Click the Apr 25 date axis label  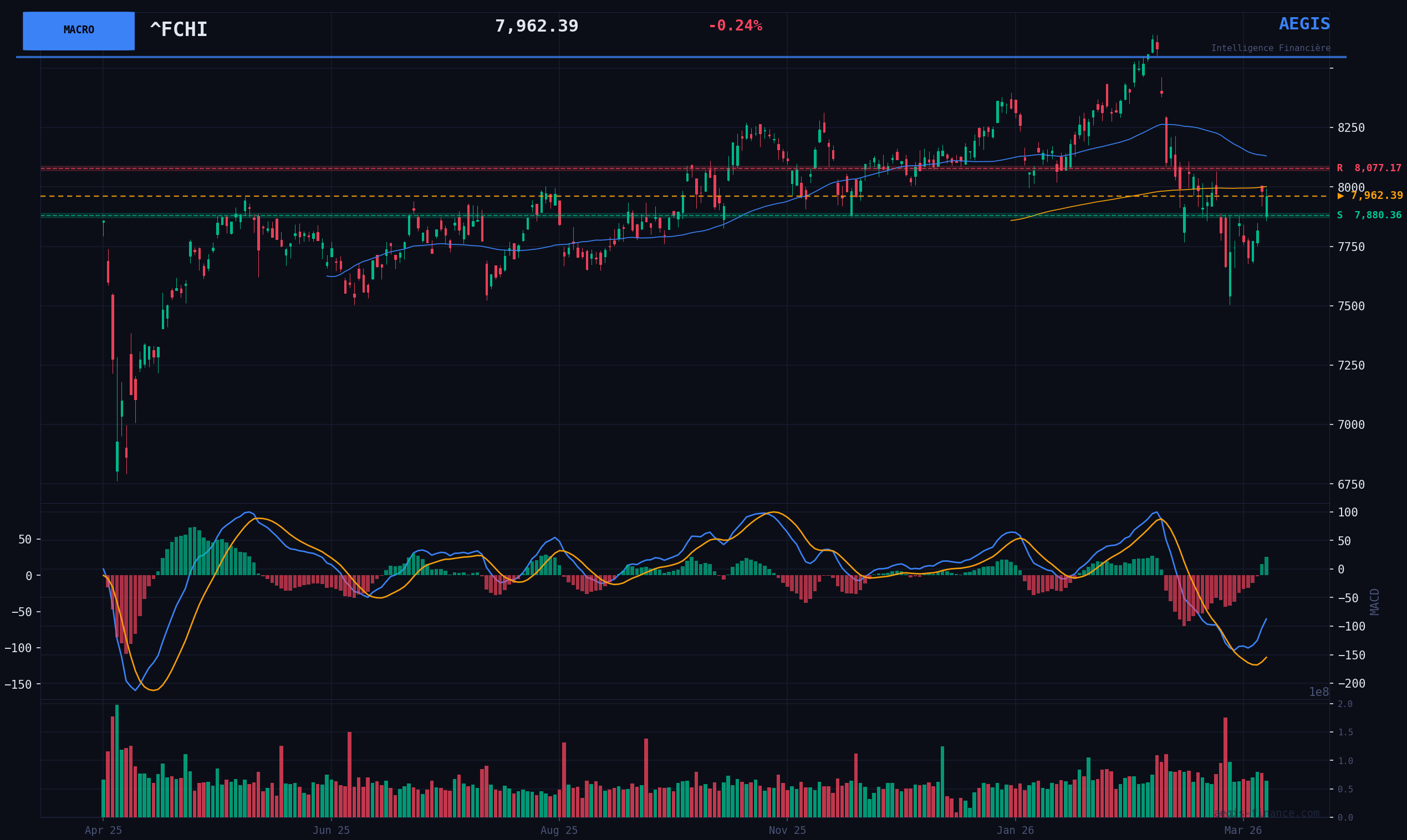point(103,831)
